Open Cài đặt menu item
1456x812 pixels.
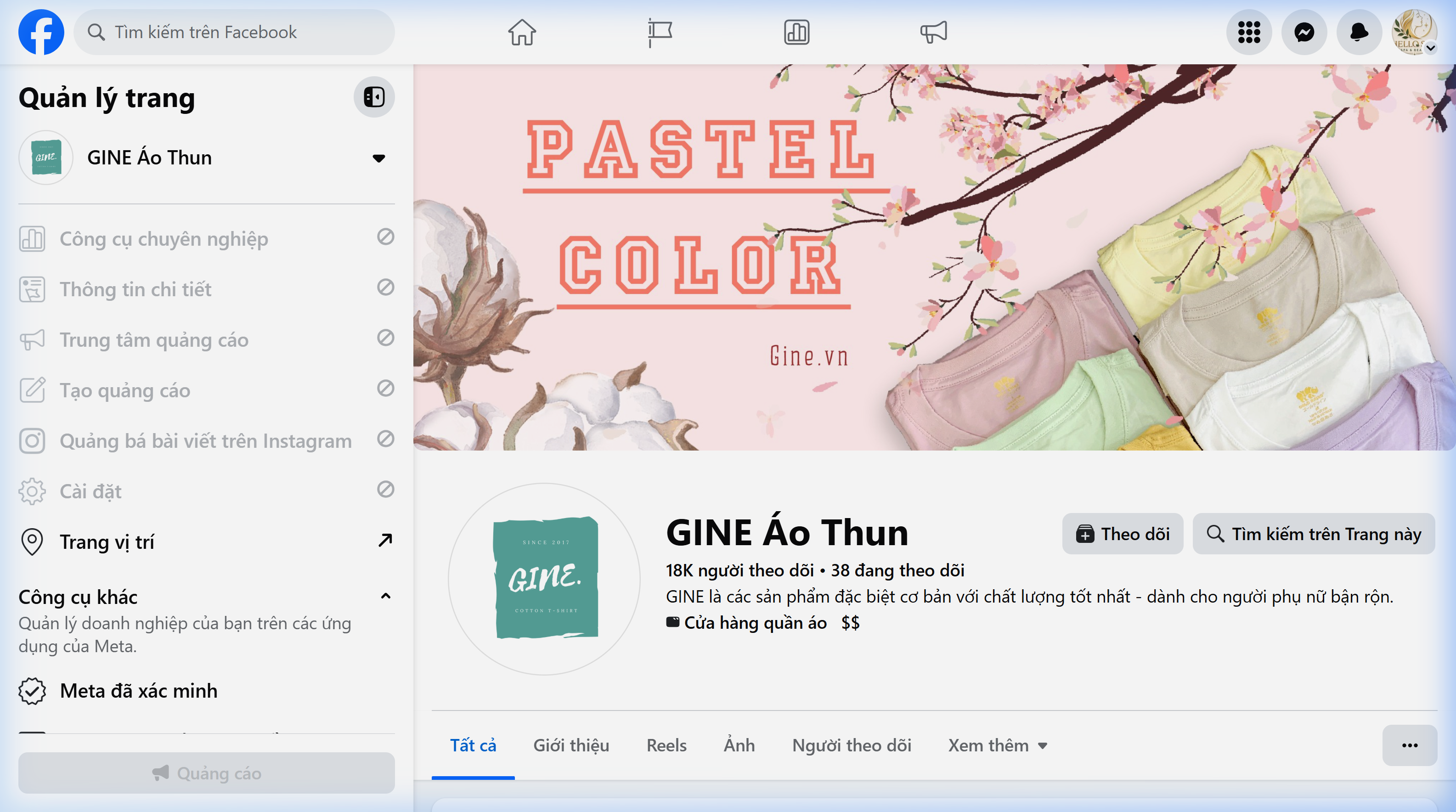pyautogui.click(x=206, y=491)
